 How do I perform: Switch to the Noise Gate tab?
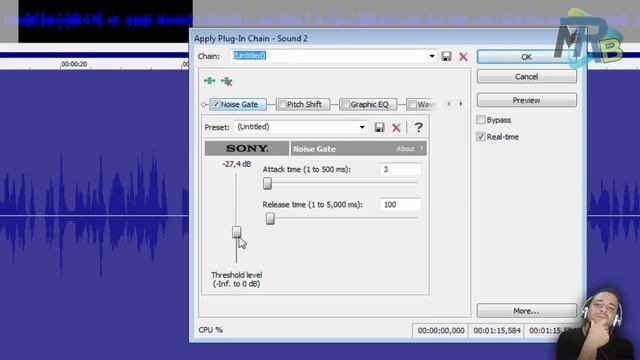coord(238,104)
